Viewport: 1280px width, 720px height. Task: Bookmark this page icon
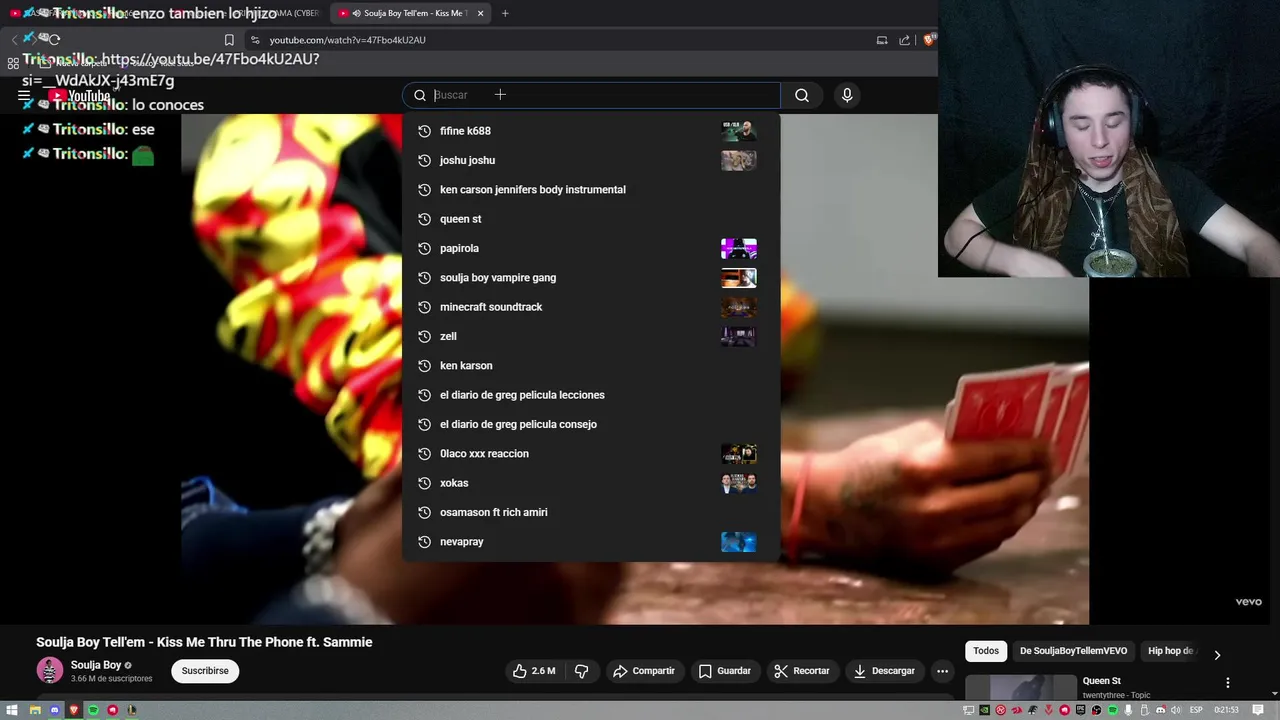tap(229, 40)
